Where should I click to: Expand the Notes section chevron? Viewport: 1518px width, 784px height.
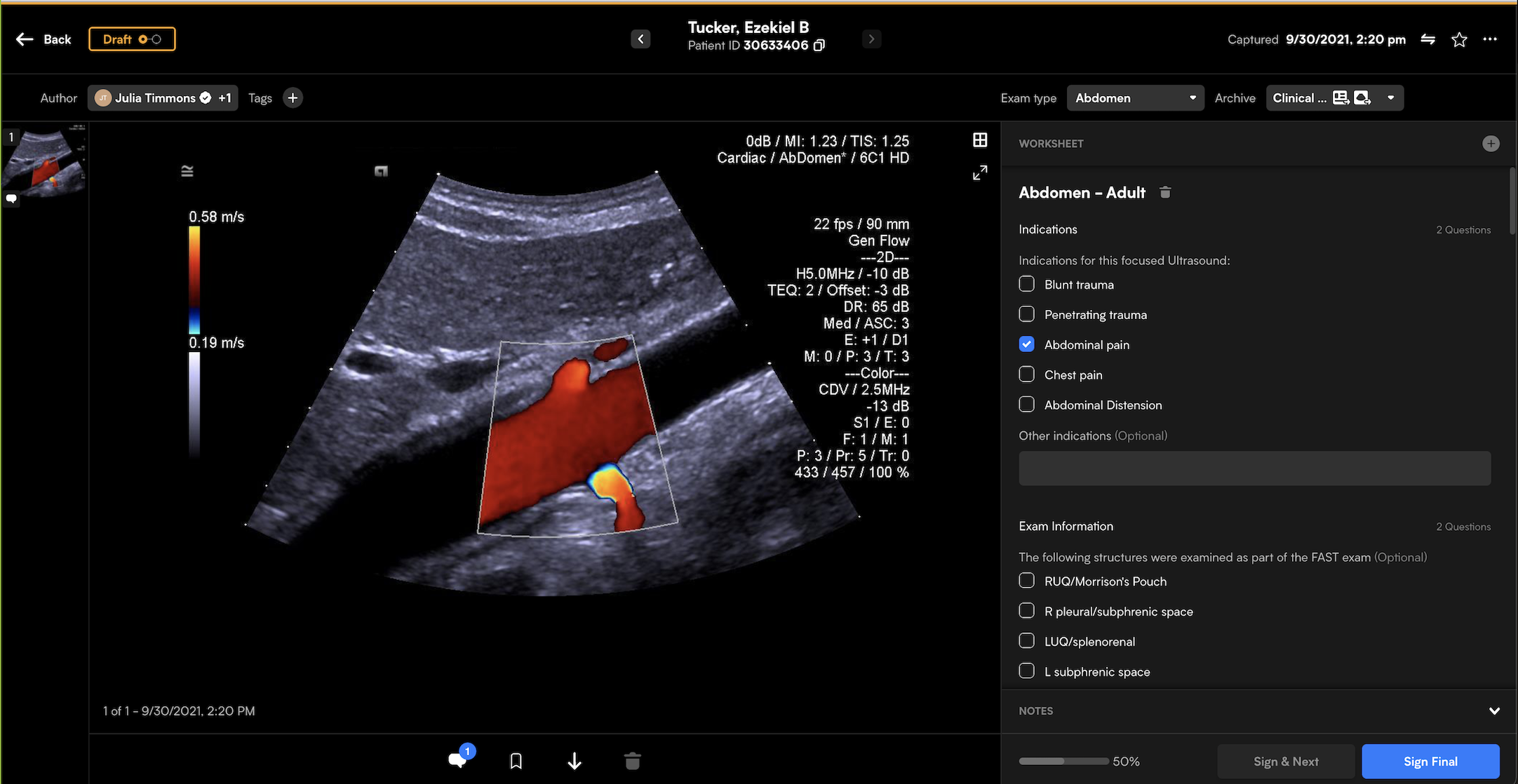(x=1494, y=711)
